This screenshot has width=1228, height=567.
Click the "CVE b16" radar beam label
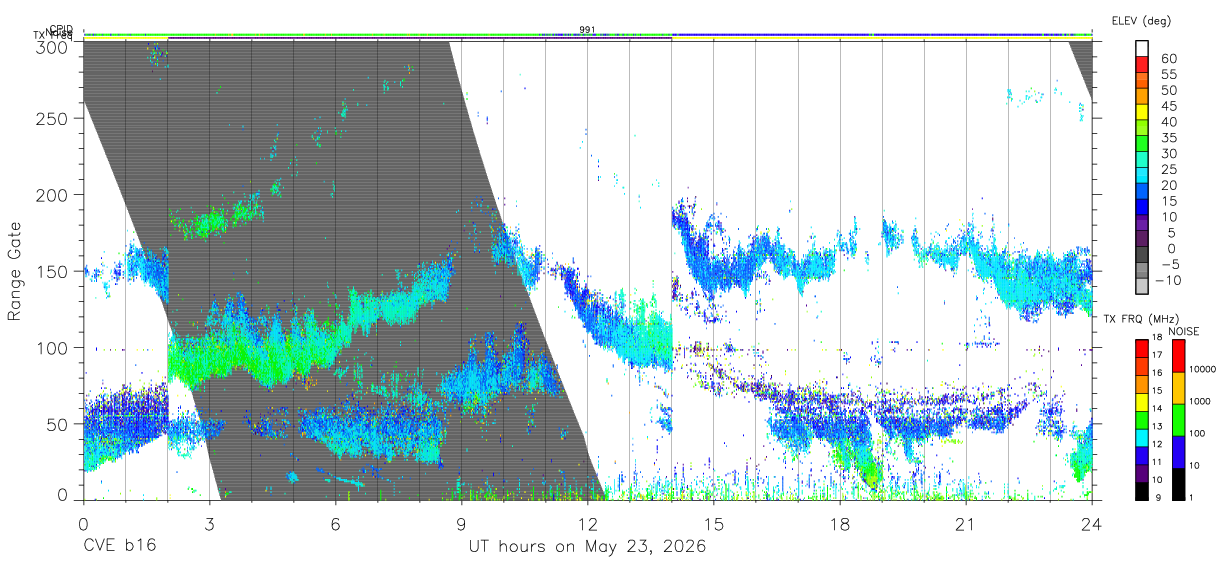pyautogui.click(x=119, y=547)
